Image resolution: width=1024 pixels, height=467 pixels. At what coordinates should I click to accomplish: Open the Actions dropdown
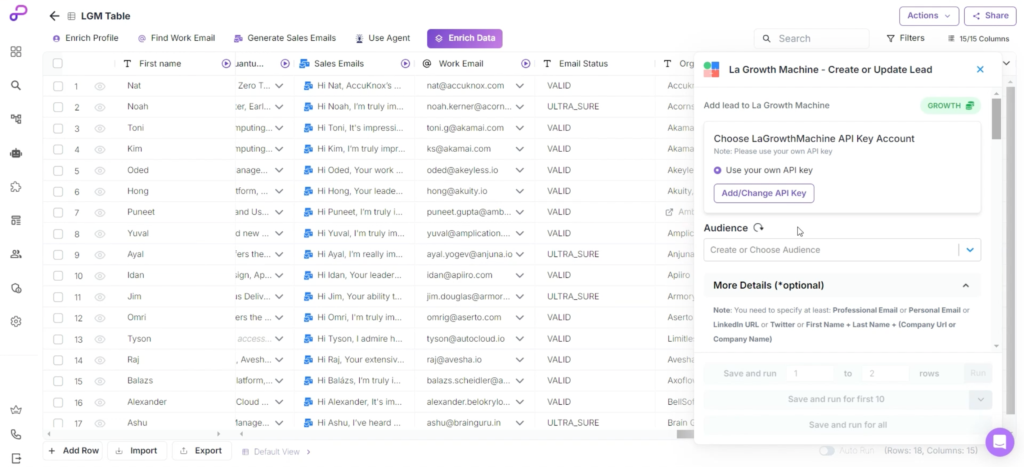(929, 16)
